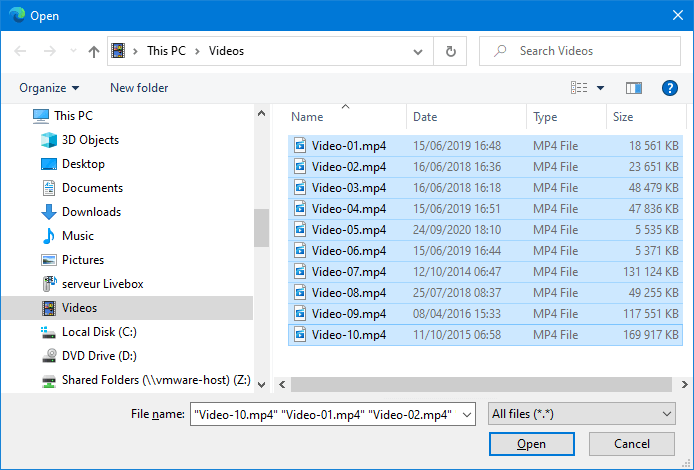Click the Video-04.mp4 file icon
This screenshot has height=470, width=694.
coord(300,208)
